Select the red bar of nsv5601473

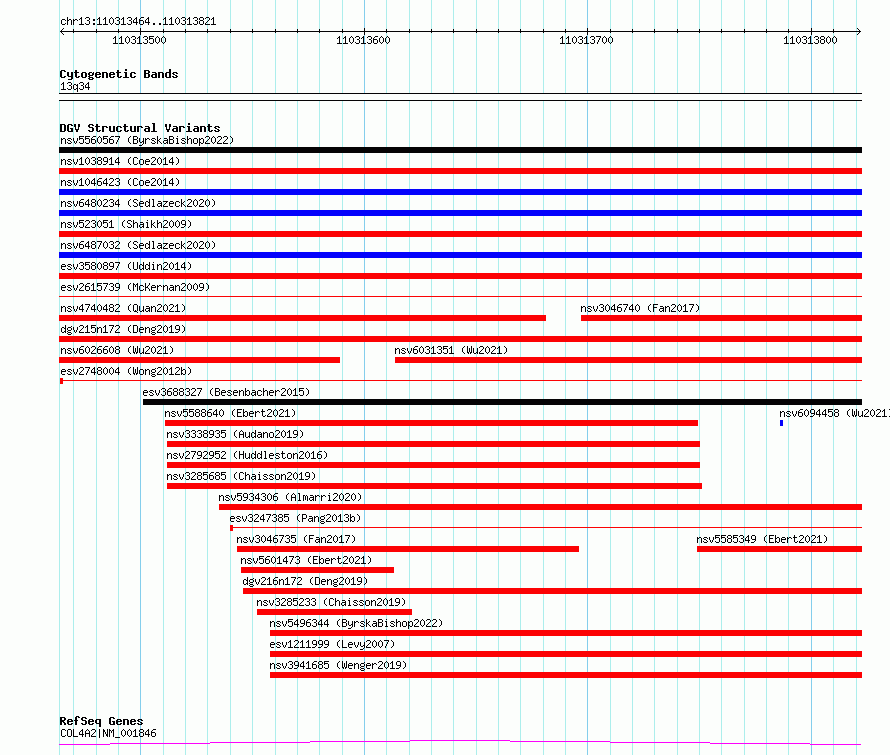pyautogui.click(x=317, y=570)
